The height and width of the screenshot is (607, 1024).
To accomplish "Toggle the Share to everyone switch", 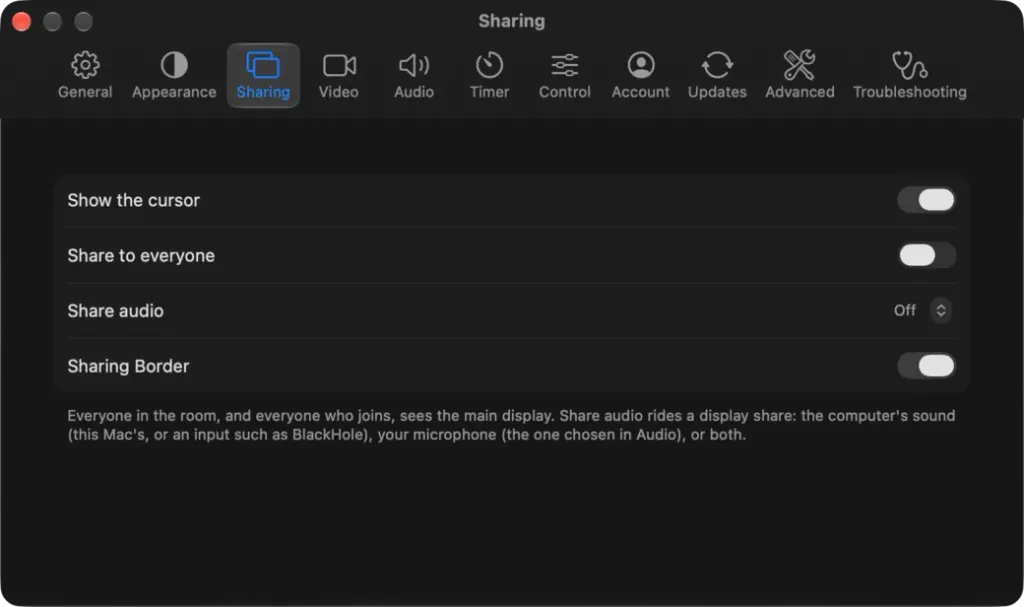I will pyautogui.click(x=926, y=255).
